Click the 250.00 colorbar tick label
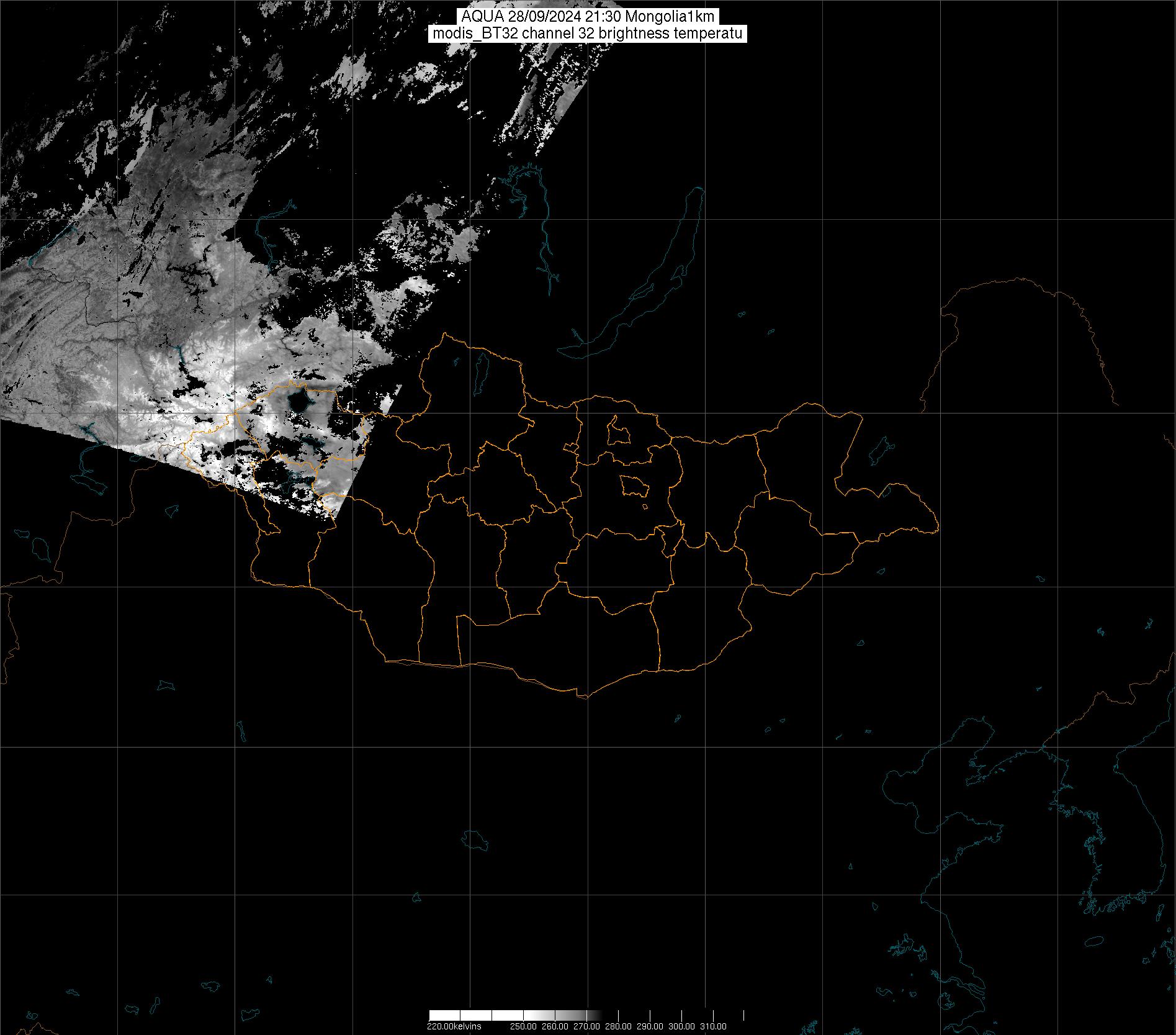 [523, 1026]
